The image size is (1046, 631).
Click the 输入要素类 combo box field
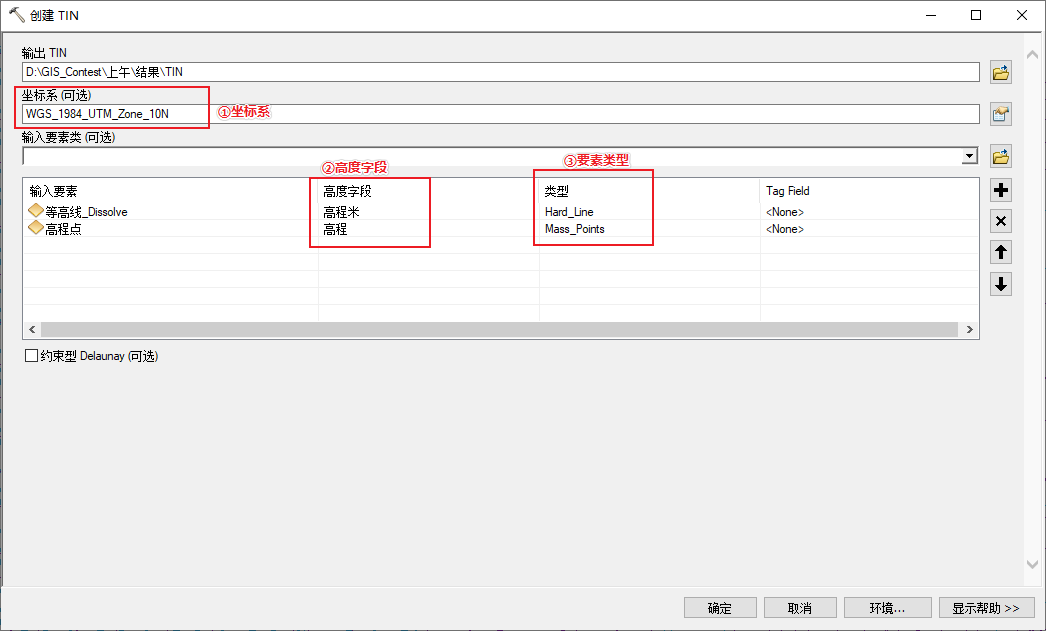tap(500, 156)
